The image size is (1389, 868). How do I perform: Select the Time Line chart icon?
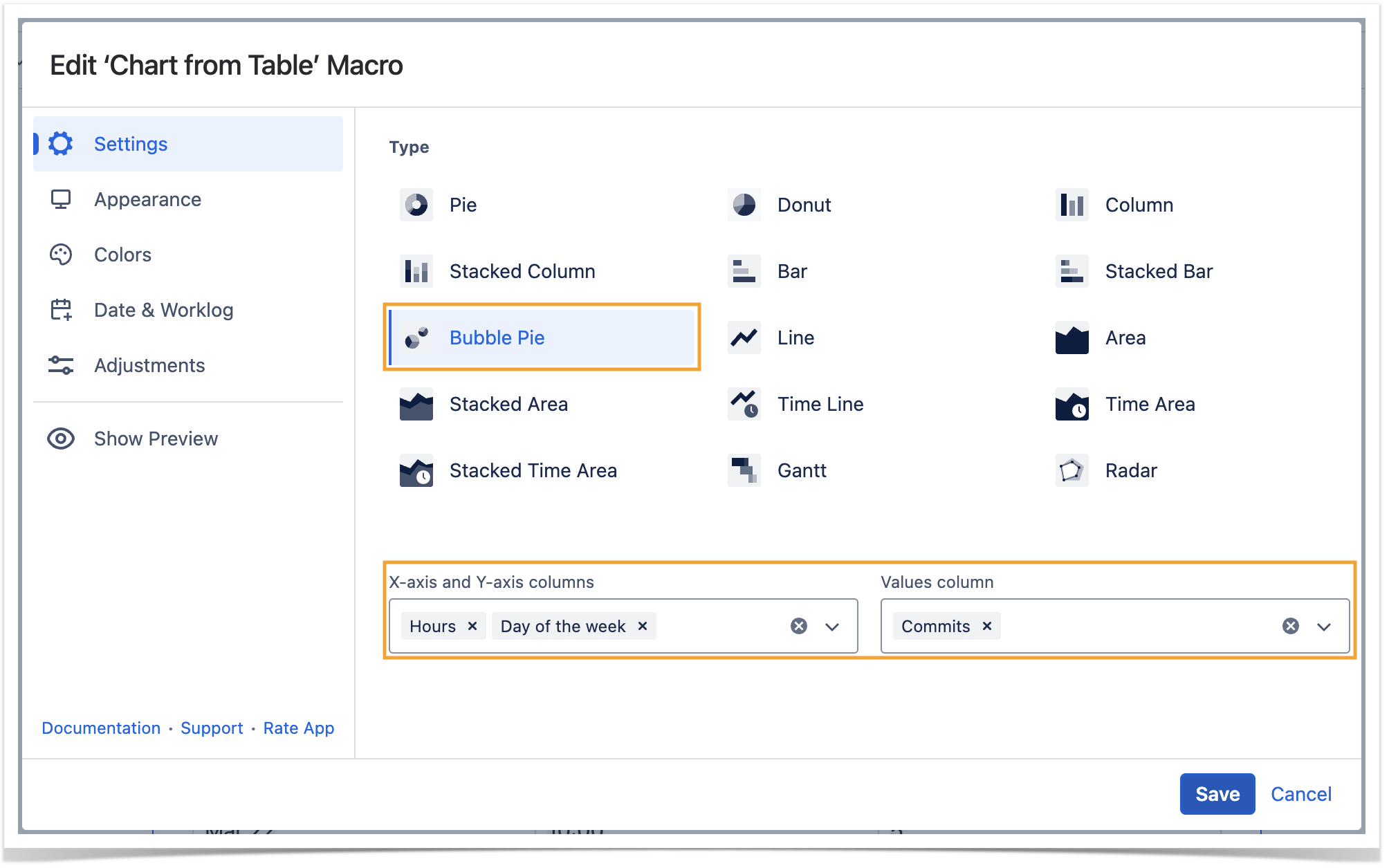click(744, 404)
